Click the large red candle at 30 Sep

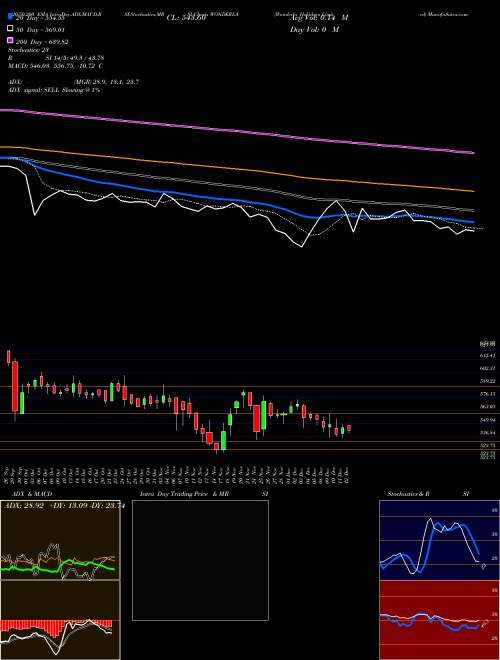point(15,386)
